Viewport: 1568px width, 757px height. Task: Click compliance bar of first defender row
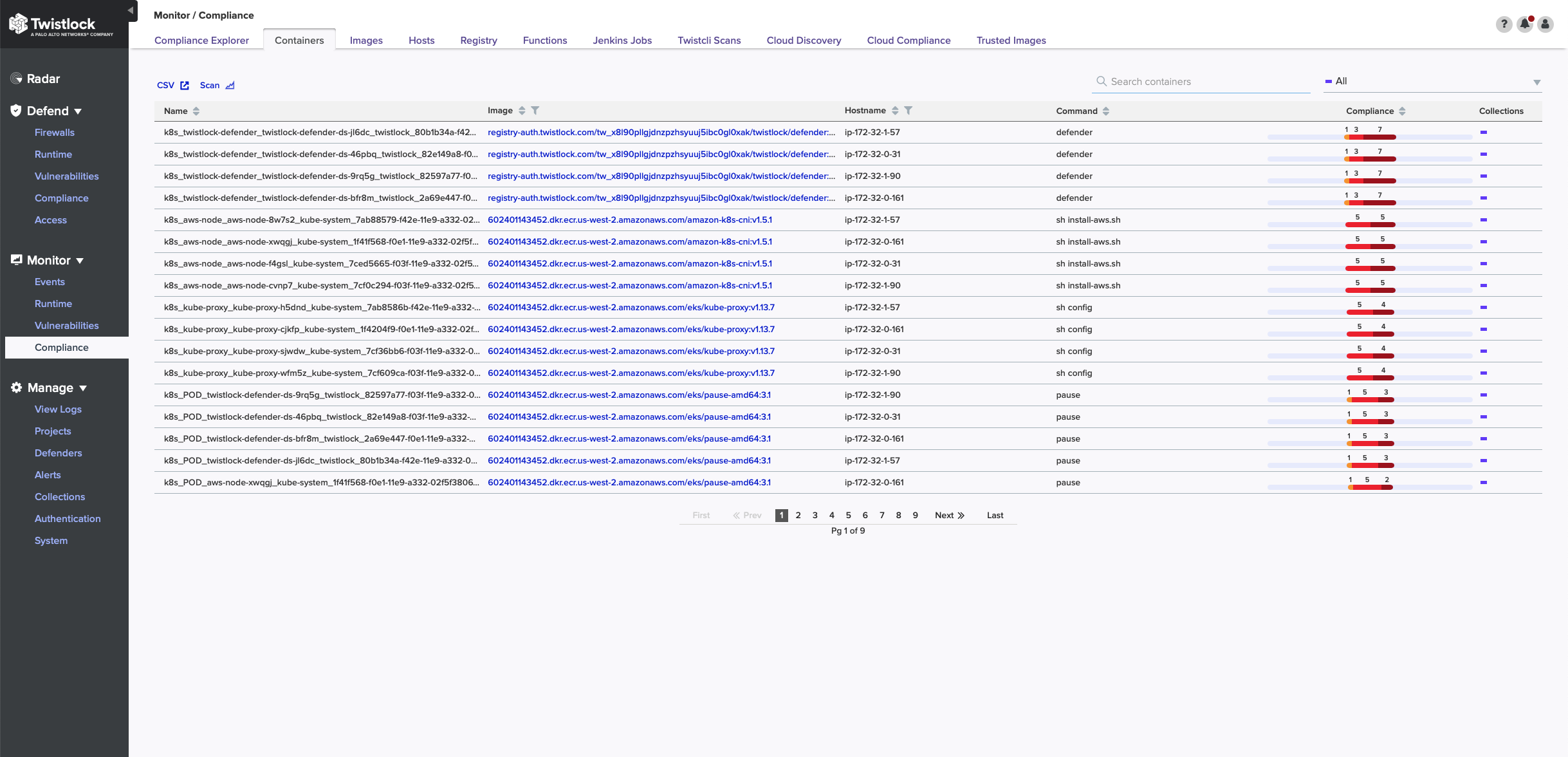coord(1369,136)
